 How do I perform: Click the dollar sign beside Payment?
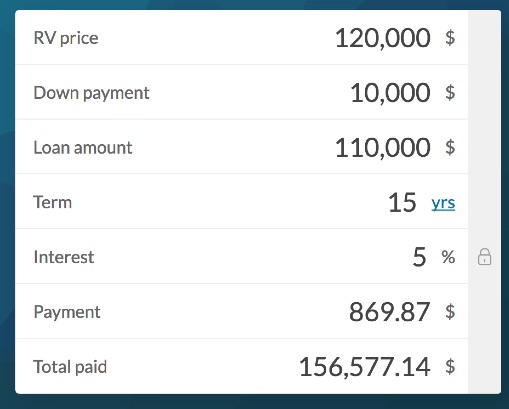tap(450, 311)
